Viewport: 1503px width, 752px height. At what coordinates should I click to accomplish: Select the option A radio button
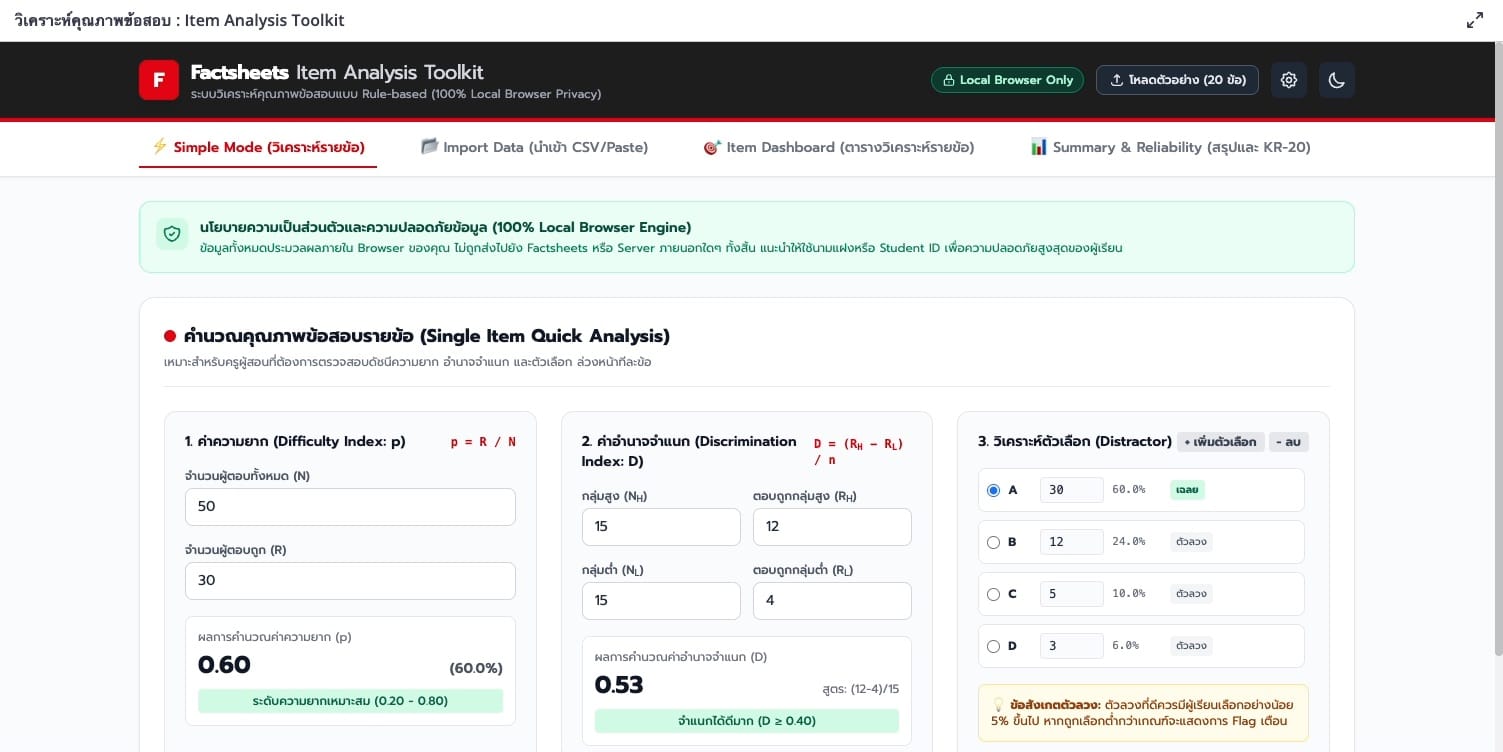[993, 490]
